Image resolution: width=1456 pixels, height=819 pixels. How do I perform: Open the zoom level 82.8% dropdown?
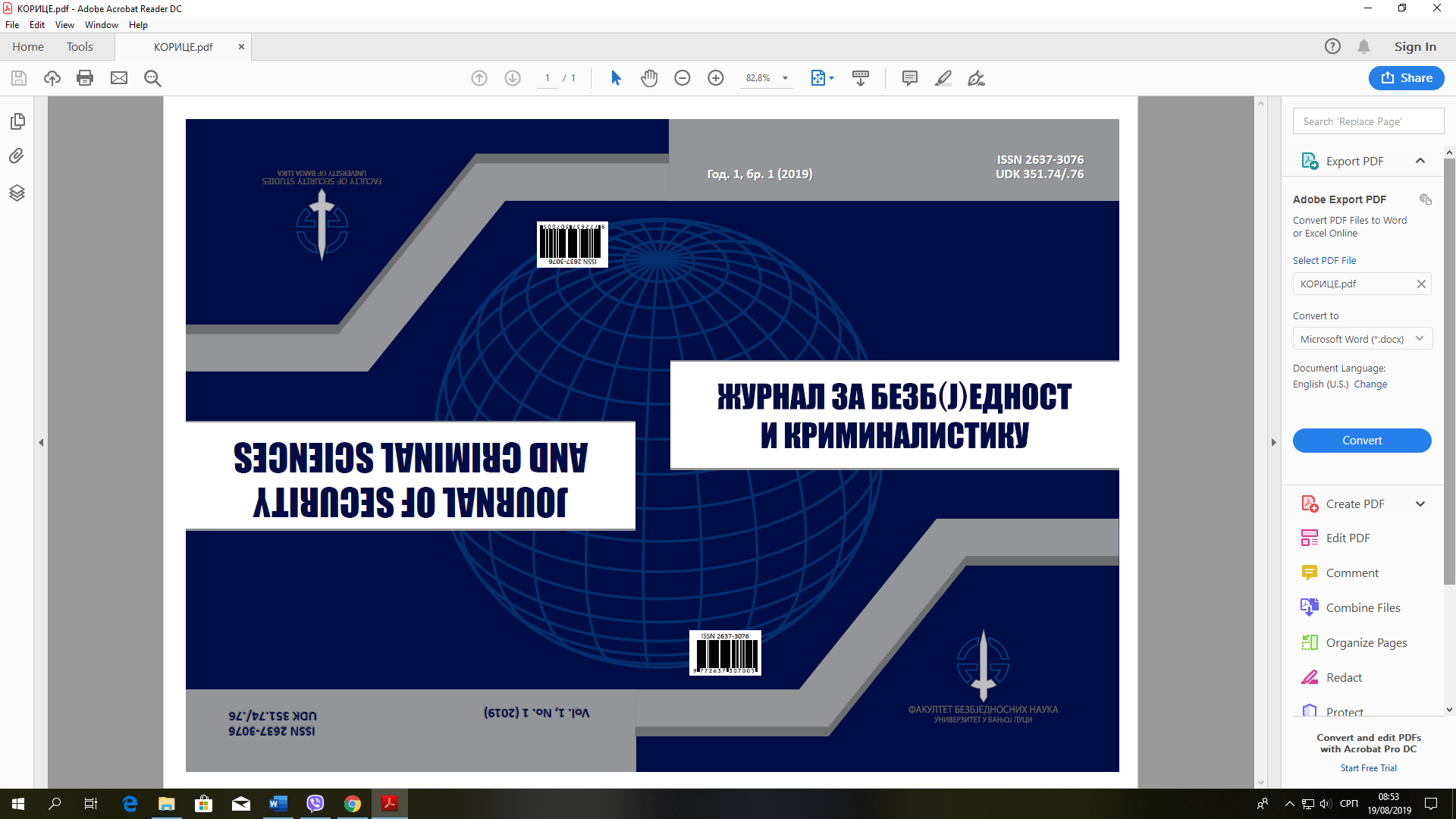[x=785, y=78]
